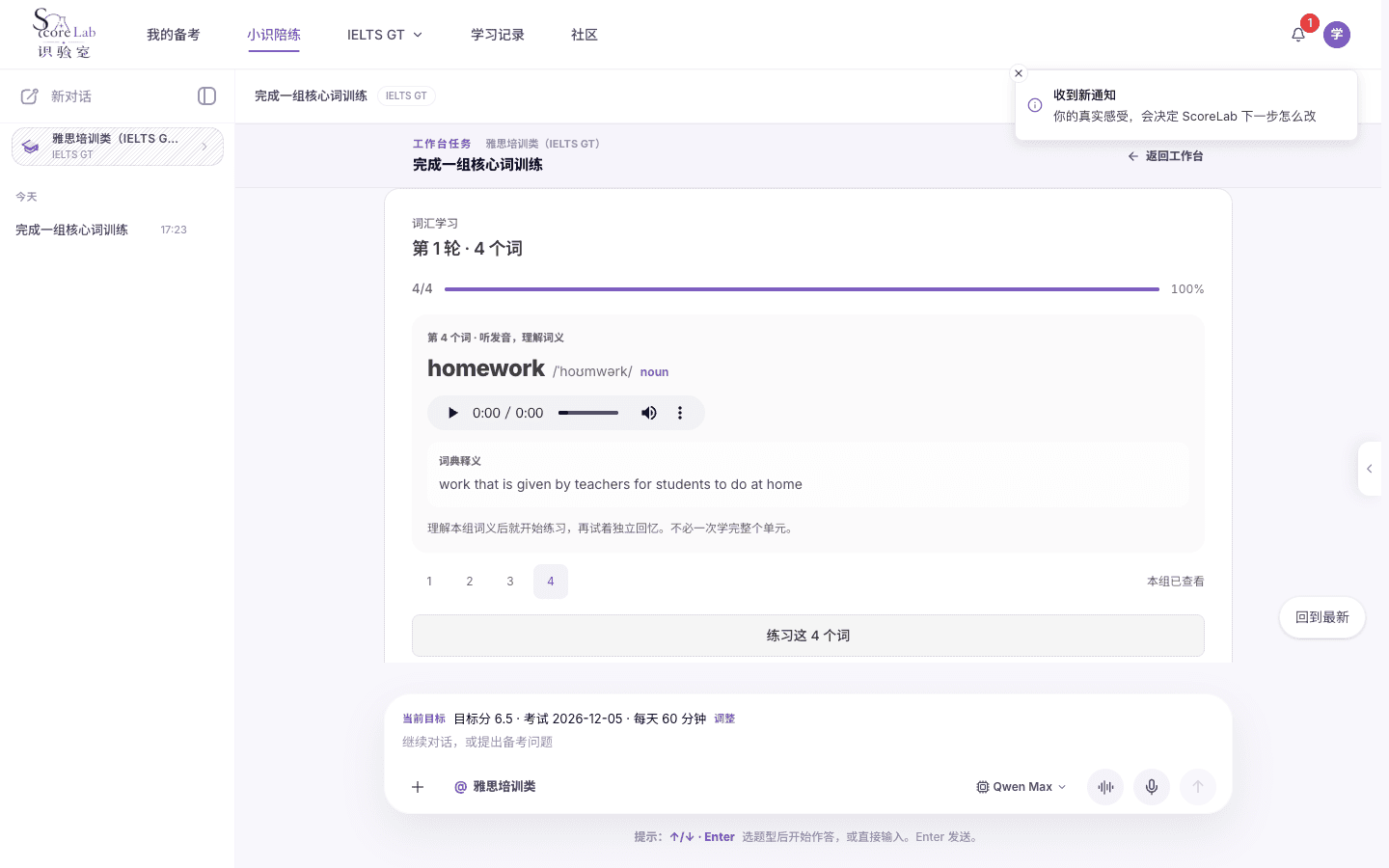Screen dimensions: 1389x868
Task: Mute the audio player volume
Action: point(649,413)
